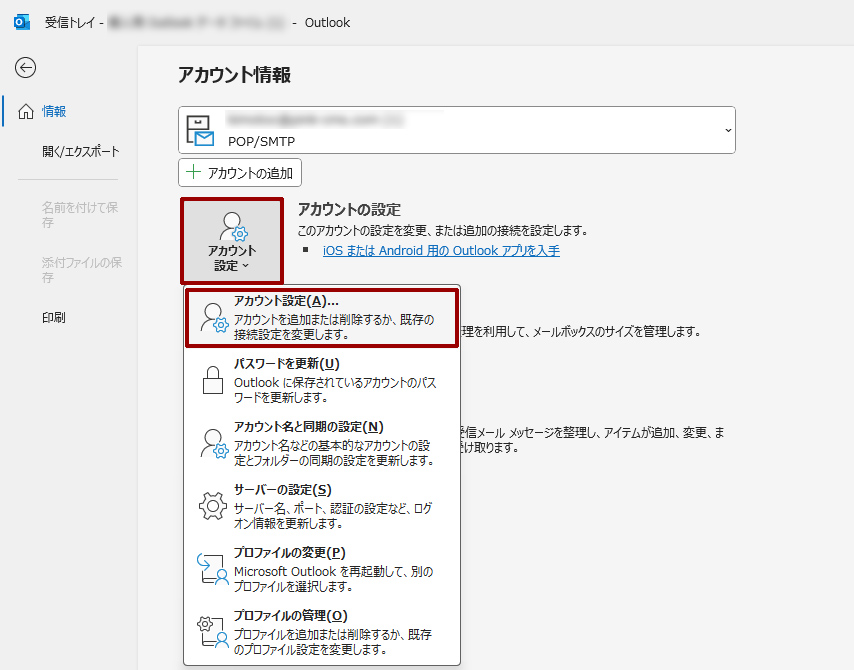Collapse the アカウント設定 dropdown button
854x670 pixels.
(x=232, y=241)
